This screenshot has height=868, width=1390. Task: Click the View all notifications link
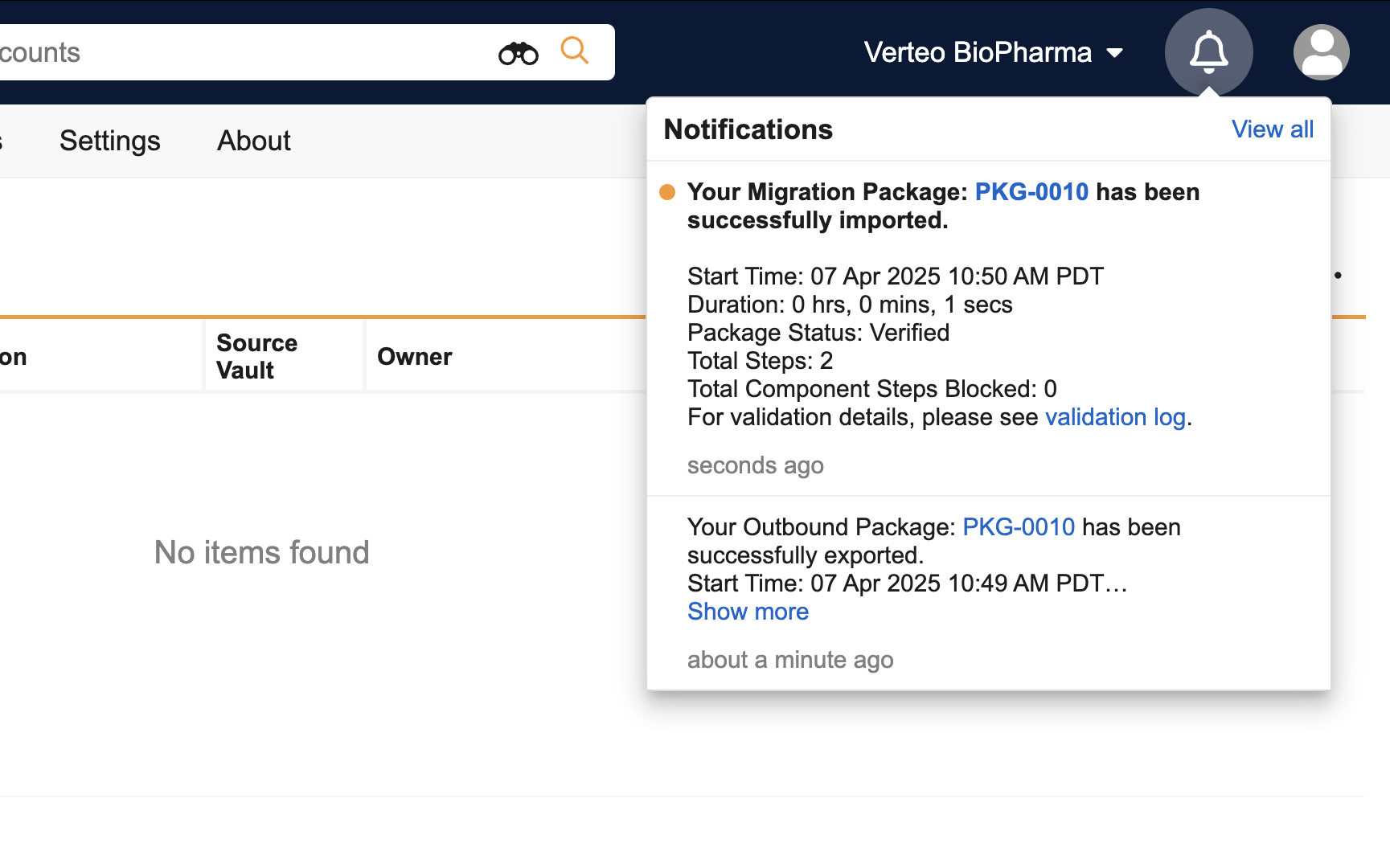pyautogui.click(x=1272, y=129)
